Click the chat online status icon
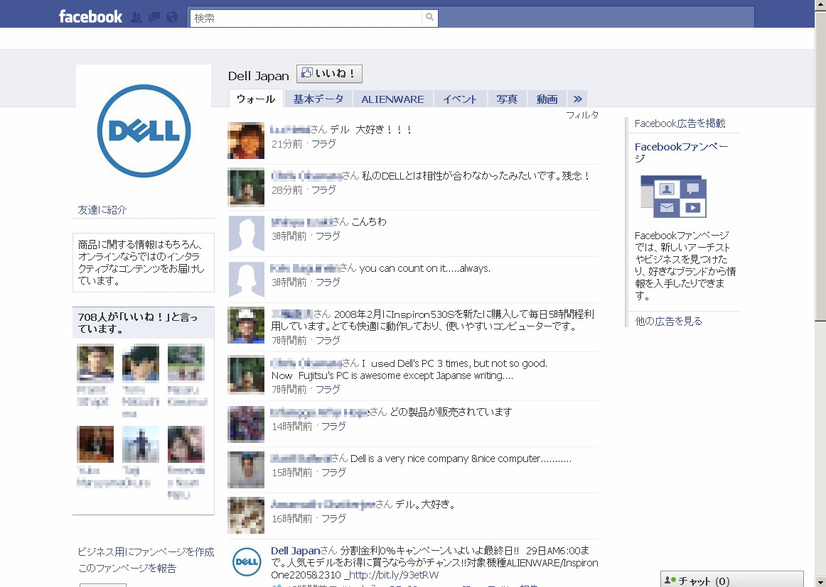The width and height of the screenshot is (826, 587). tap(670, 580)
